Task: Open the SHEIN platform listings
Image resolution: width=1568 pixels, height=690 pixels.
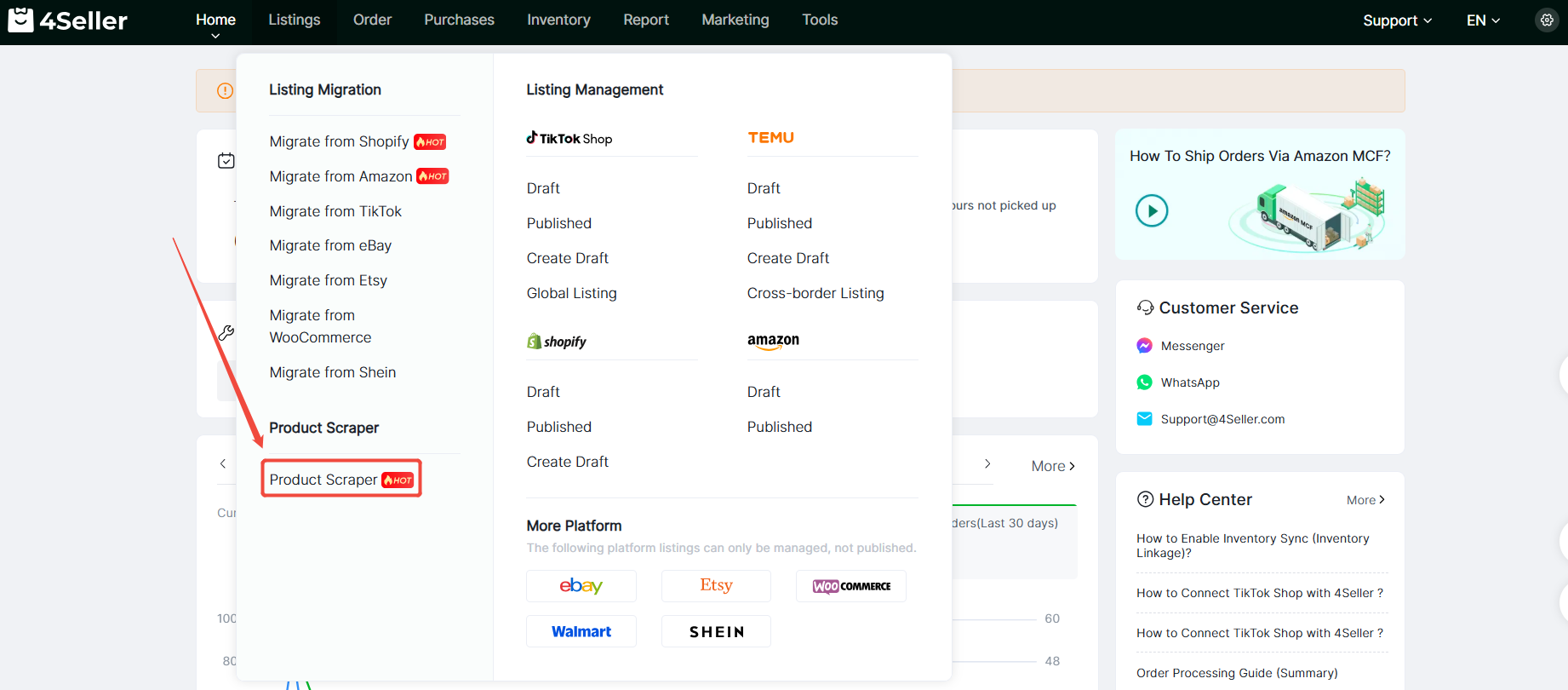Action: click(716, 631)
